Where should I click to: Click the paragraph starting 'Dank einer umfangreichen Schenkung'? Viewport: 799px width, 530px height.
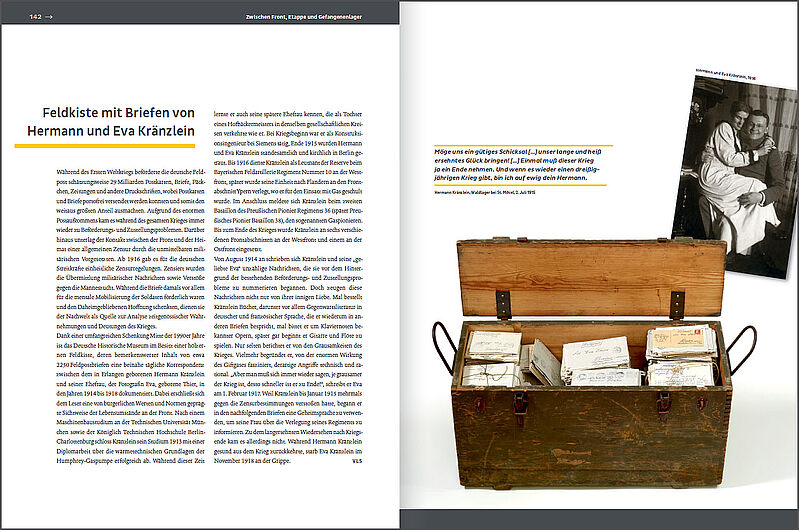130,398
